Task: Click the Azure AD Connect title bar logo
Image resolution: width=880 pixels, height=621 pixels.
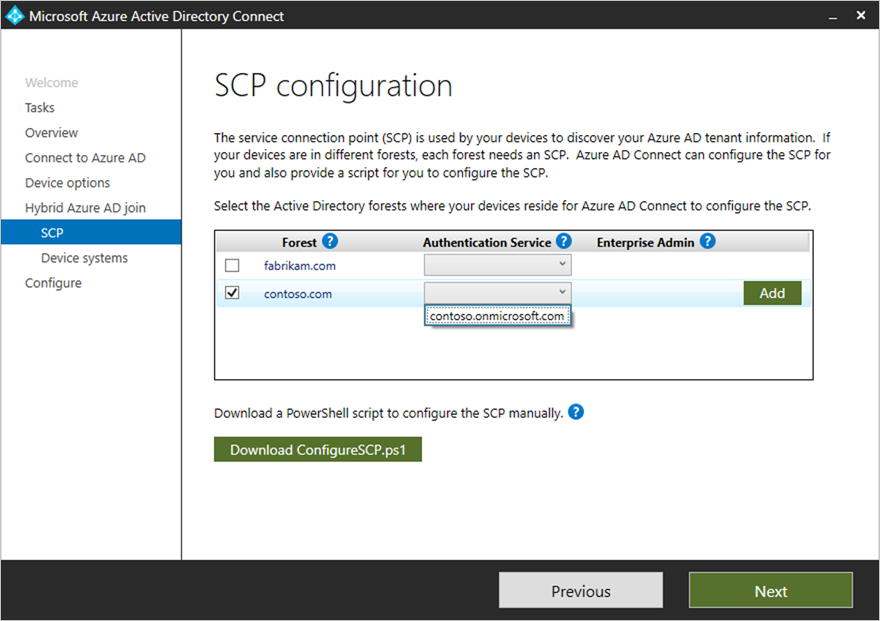Action: [14, 15]
